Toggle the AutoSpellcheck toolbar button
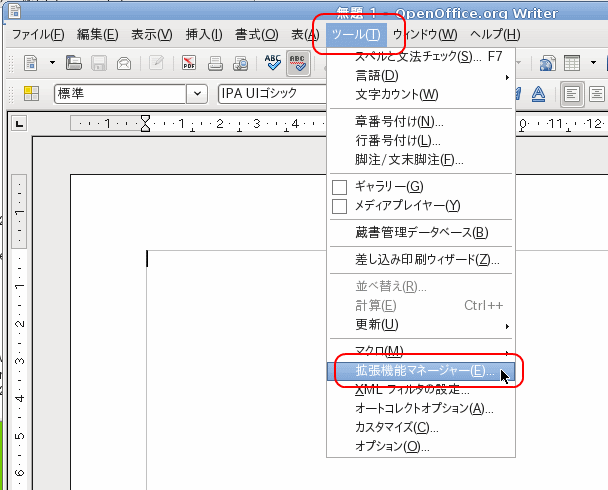Viewport: 608px width, 490px height. coord(298,64)
